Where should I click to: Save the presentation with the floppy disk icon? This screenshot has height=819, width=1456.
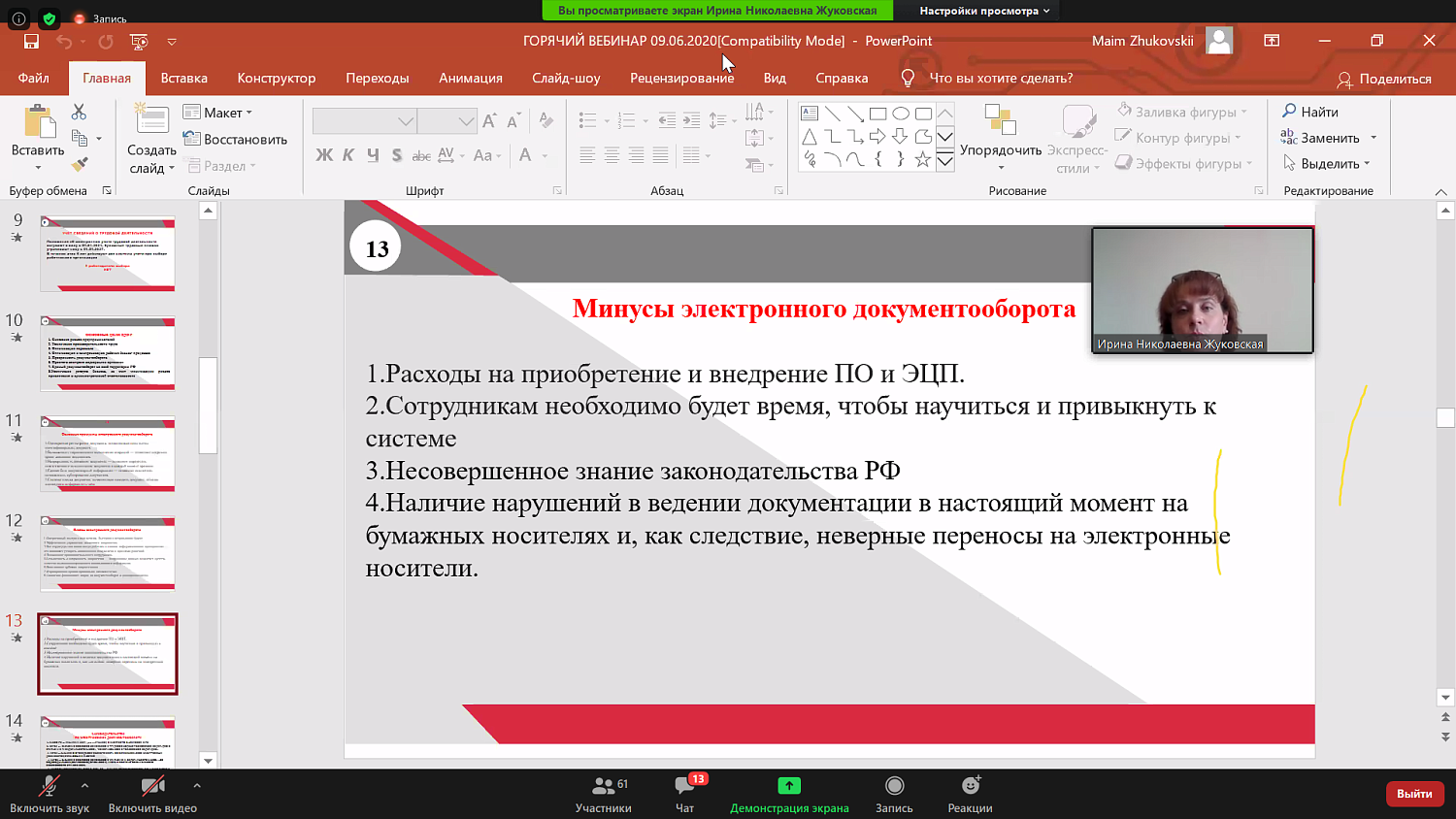pyautogui.click(x=31, y=41)
